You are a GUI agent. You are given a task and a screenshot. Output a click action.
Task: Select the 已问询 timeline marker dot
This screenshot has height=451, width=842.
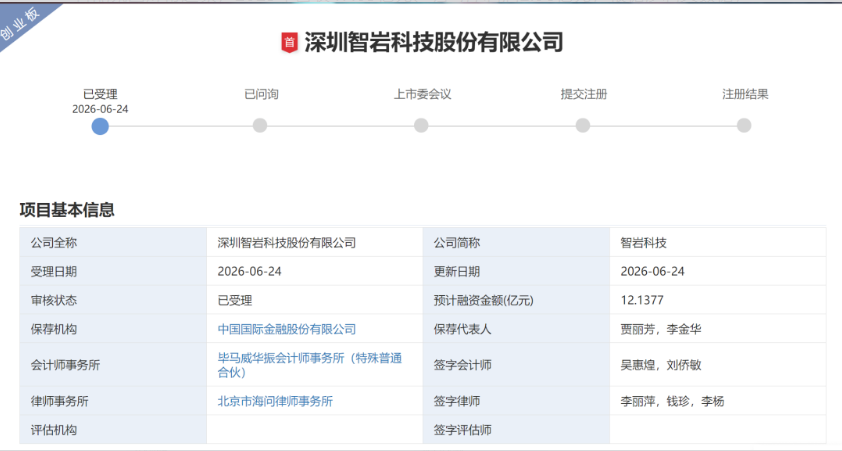[x=260, y=126]
